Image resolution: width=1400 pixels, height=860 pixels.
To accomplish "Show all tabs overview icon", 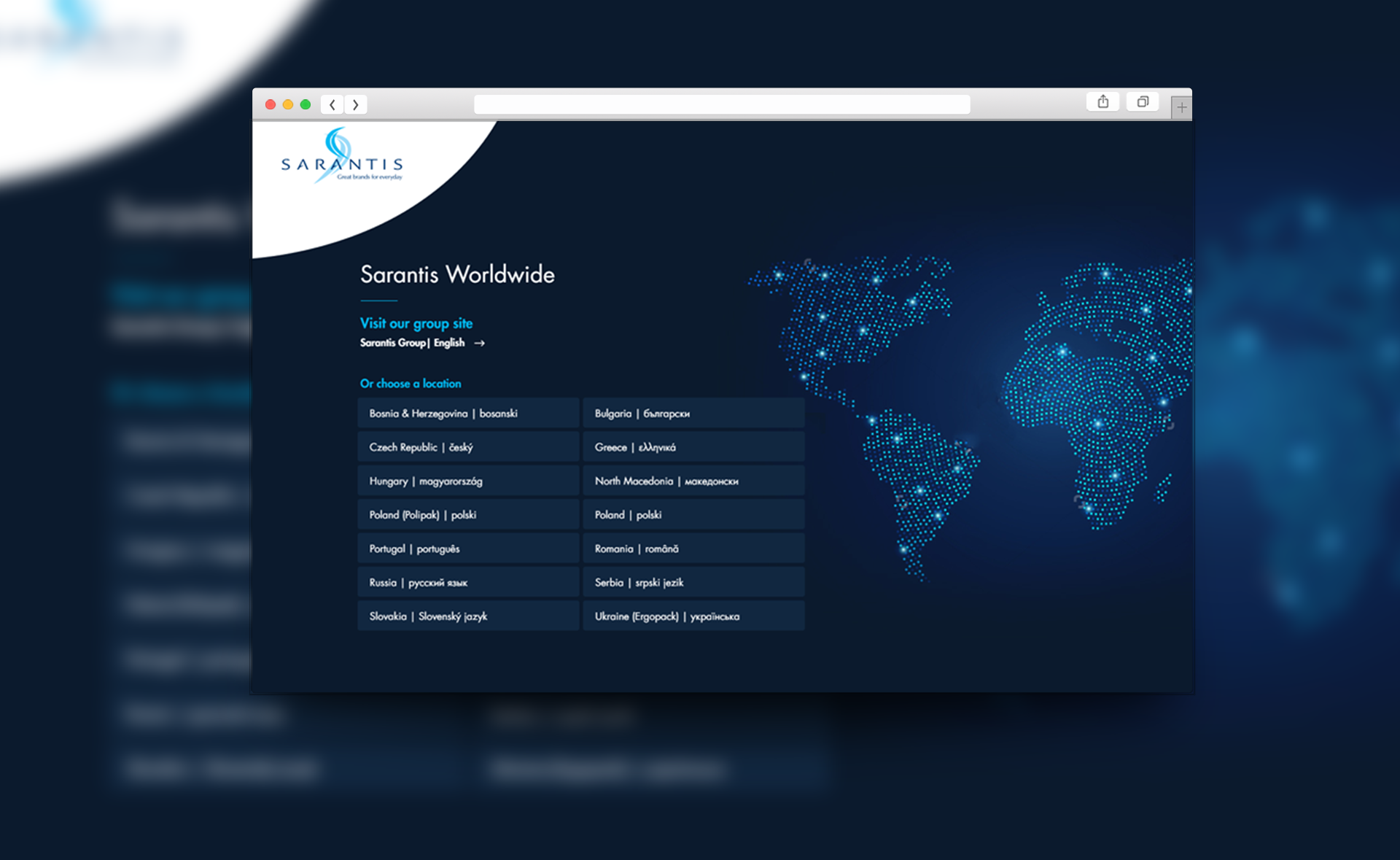I will point(1143,102).
